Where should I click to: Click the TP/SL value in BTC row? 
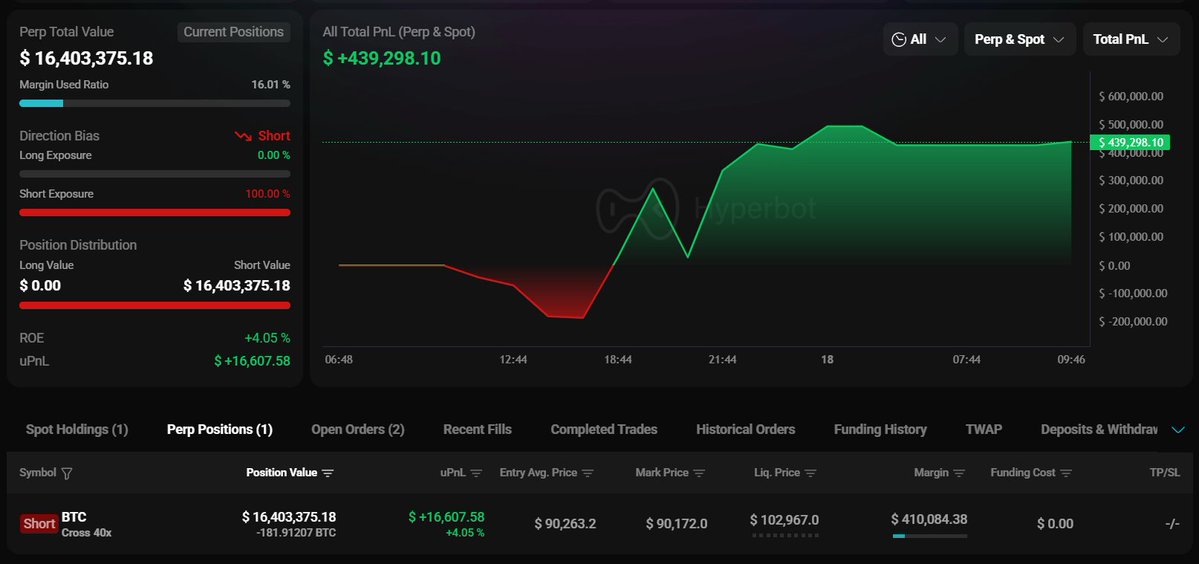(1172, 523)
